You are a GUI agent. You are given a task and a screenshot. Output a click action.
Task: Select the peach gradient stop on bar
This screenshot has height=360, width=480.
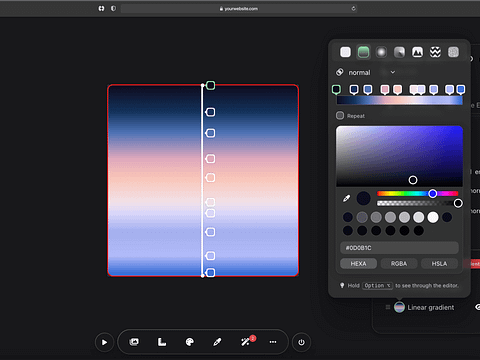(x=397, y=89)
